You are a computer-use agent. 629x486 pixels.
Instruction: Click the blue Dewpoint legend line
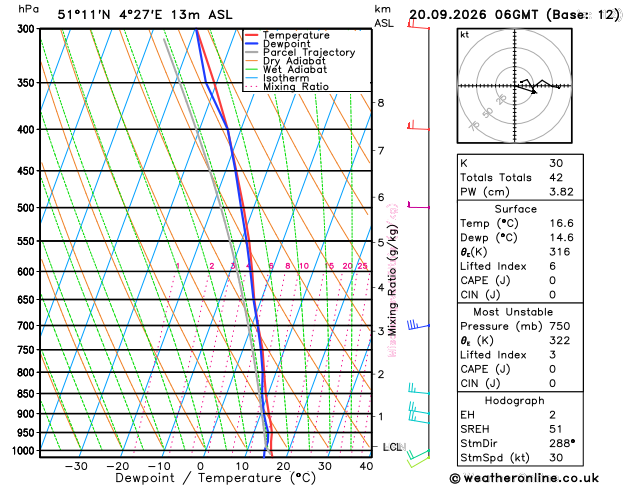coord(252,44)
